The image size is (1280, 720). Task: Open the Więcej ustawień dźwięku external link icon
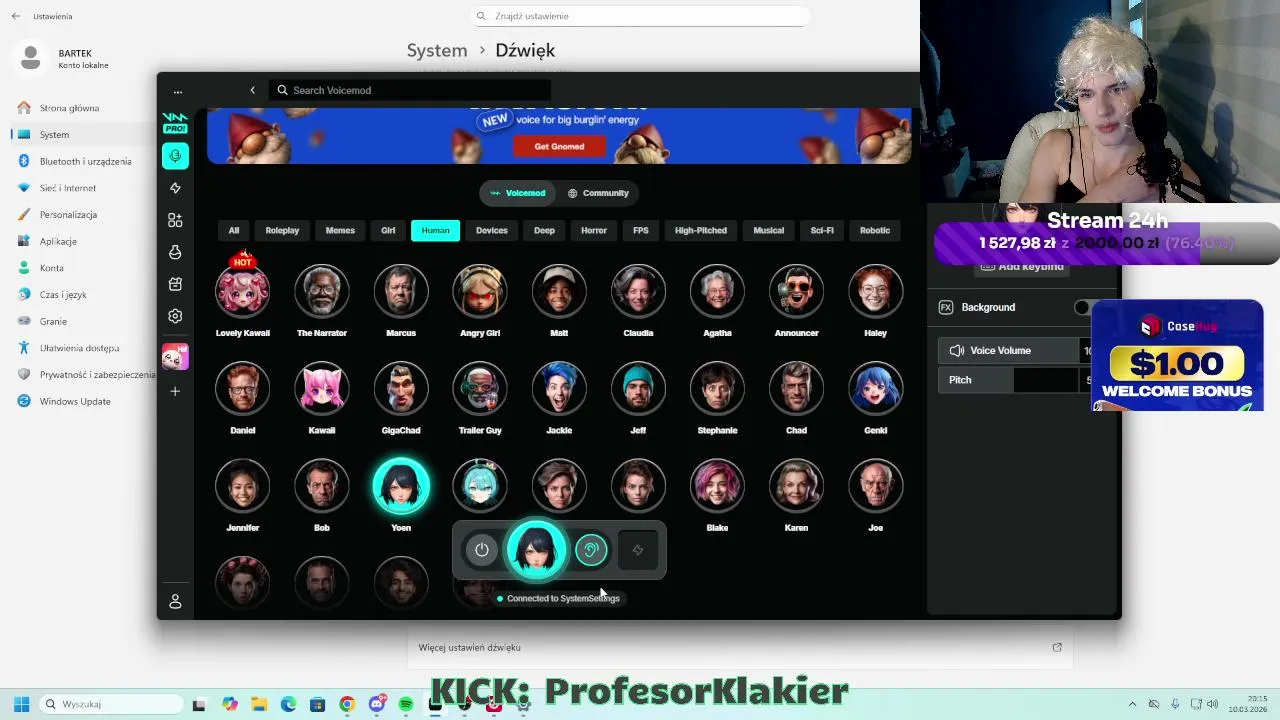pyautogui.click(x=1057, y=647)
